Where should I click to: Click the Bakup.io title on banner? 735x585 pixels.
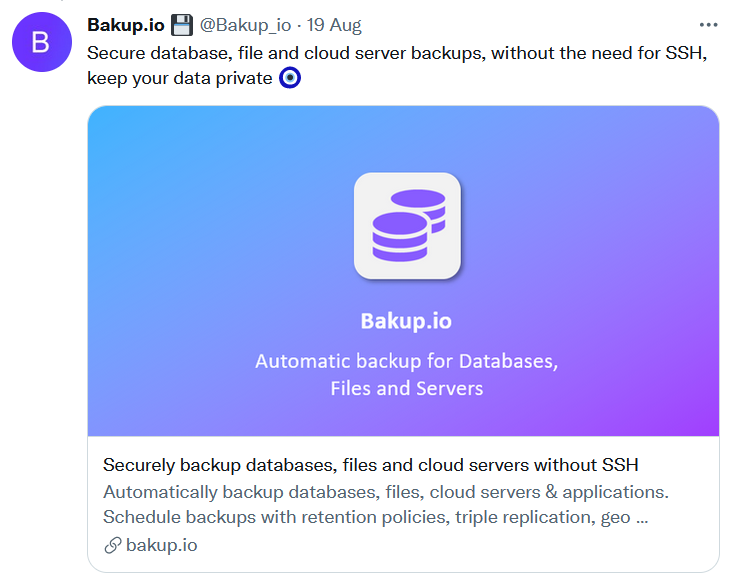click(x=406, y=322)
